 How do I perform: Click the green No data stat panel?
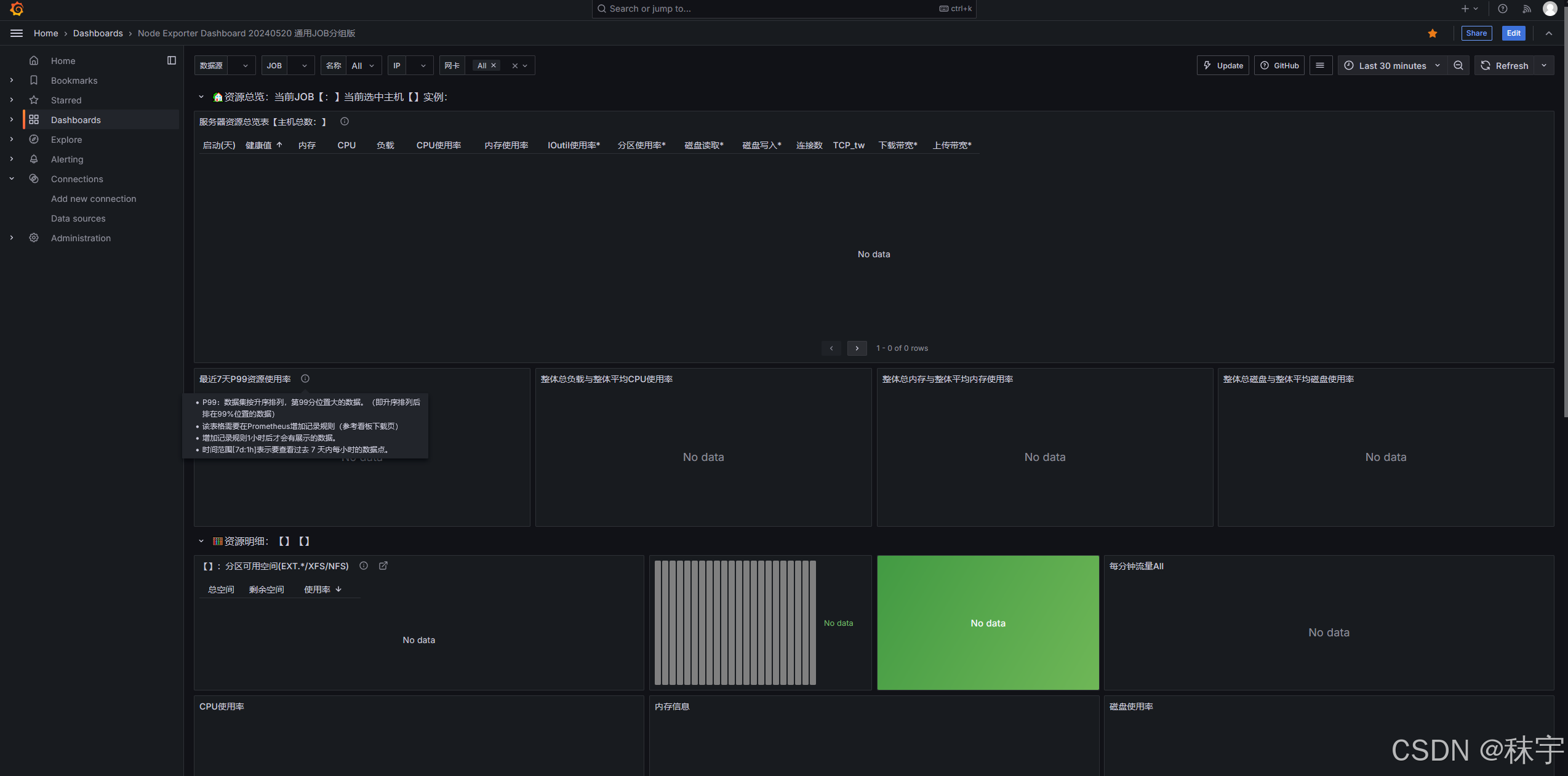(988, 623)
